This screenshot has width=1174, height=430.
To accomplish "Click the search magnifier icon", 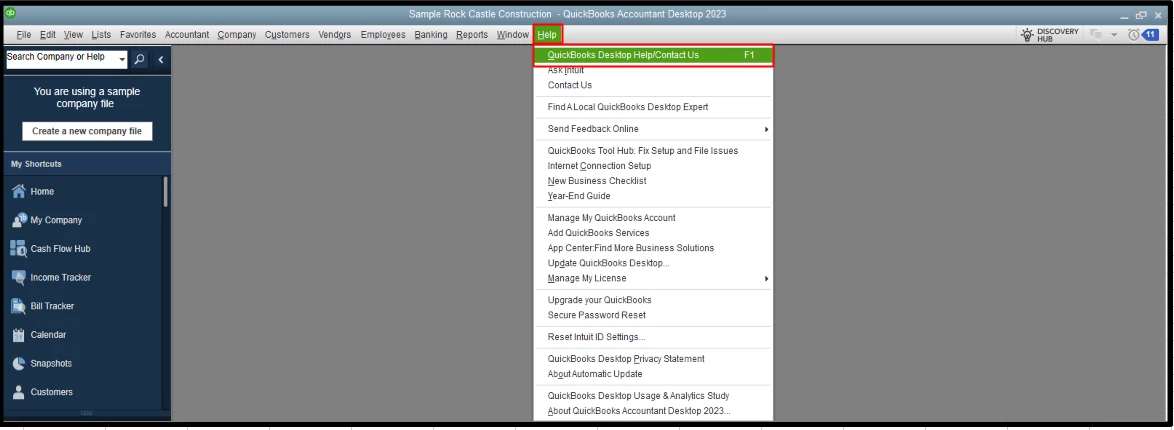I will [x=139, y=59].
